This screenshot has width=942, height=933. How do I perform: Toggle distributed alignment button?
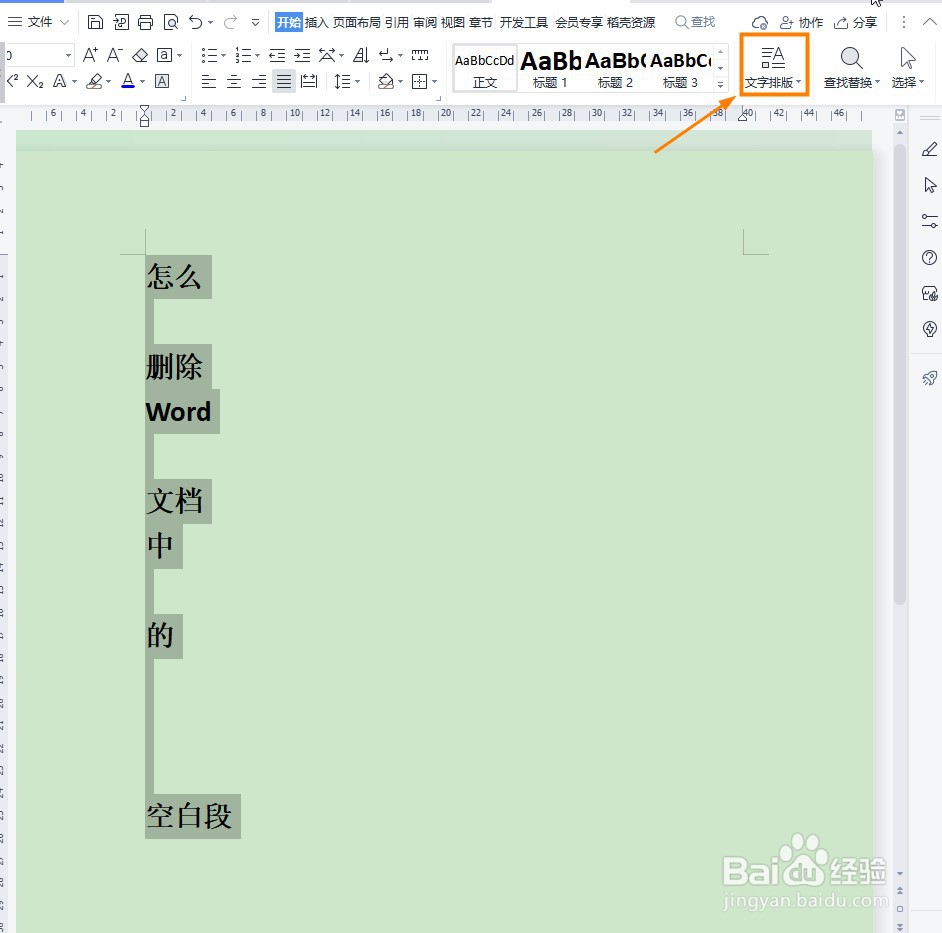pos(309,81)
